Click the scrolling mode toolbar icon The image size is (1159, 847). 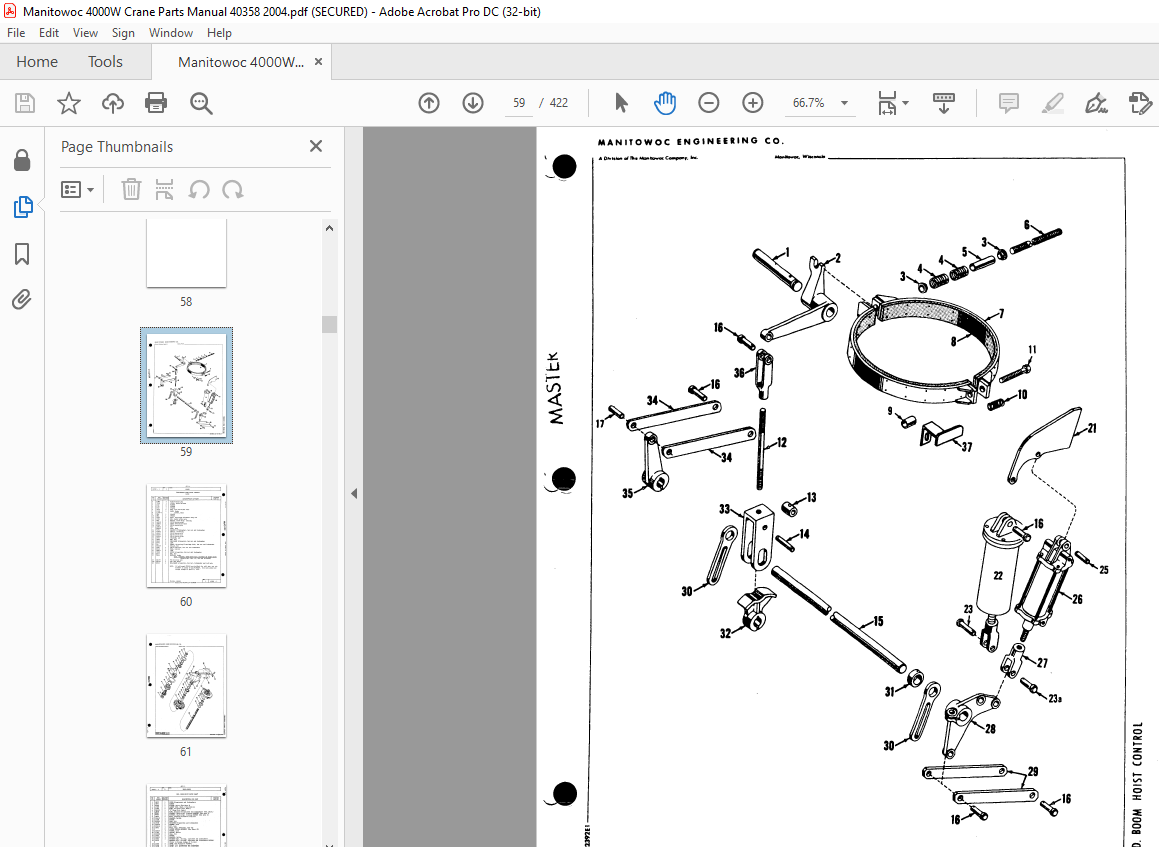coord(944,103)
